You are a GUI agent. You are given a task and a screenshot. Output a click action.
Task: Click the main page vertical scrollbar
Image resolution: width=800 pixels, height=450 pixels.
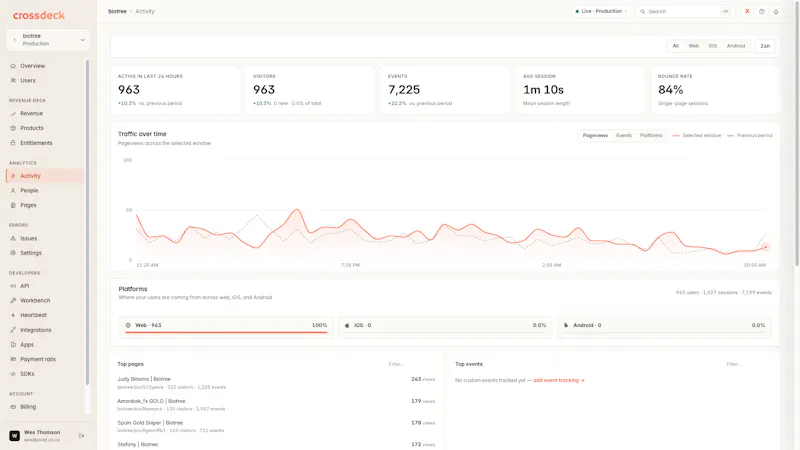797,133
